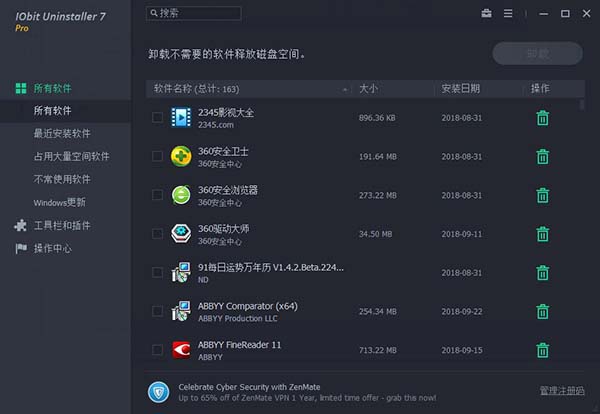Tick the checkbox for 91每日运势万年历

coord(157,272)
